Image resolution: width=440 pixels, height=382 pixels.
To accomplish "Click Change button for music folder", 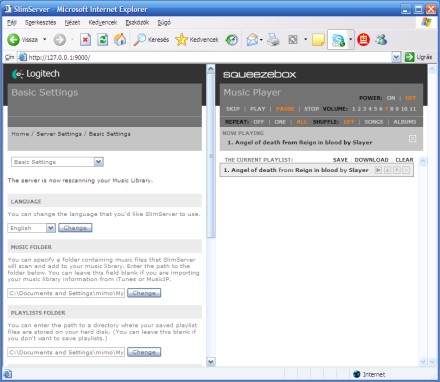I will tap(144, 293).
